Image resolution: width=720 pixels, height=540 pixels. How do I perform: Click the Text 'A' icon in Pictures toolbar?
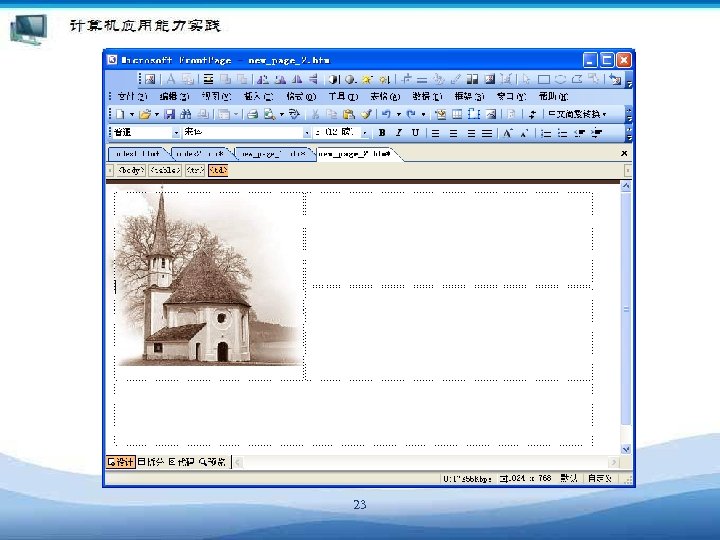[x=171, y=79]
